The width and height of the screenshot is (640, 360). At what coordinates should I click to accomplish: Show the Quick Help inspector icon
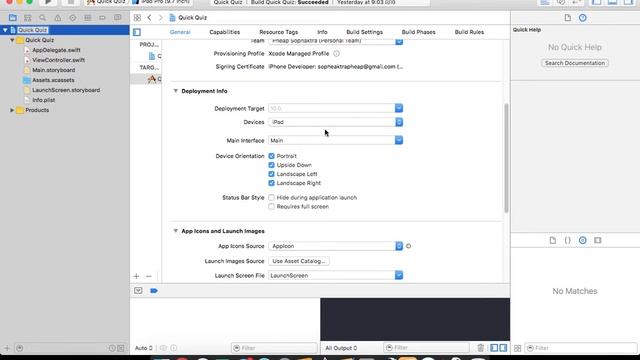click(582, 18)
